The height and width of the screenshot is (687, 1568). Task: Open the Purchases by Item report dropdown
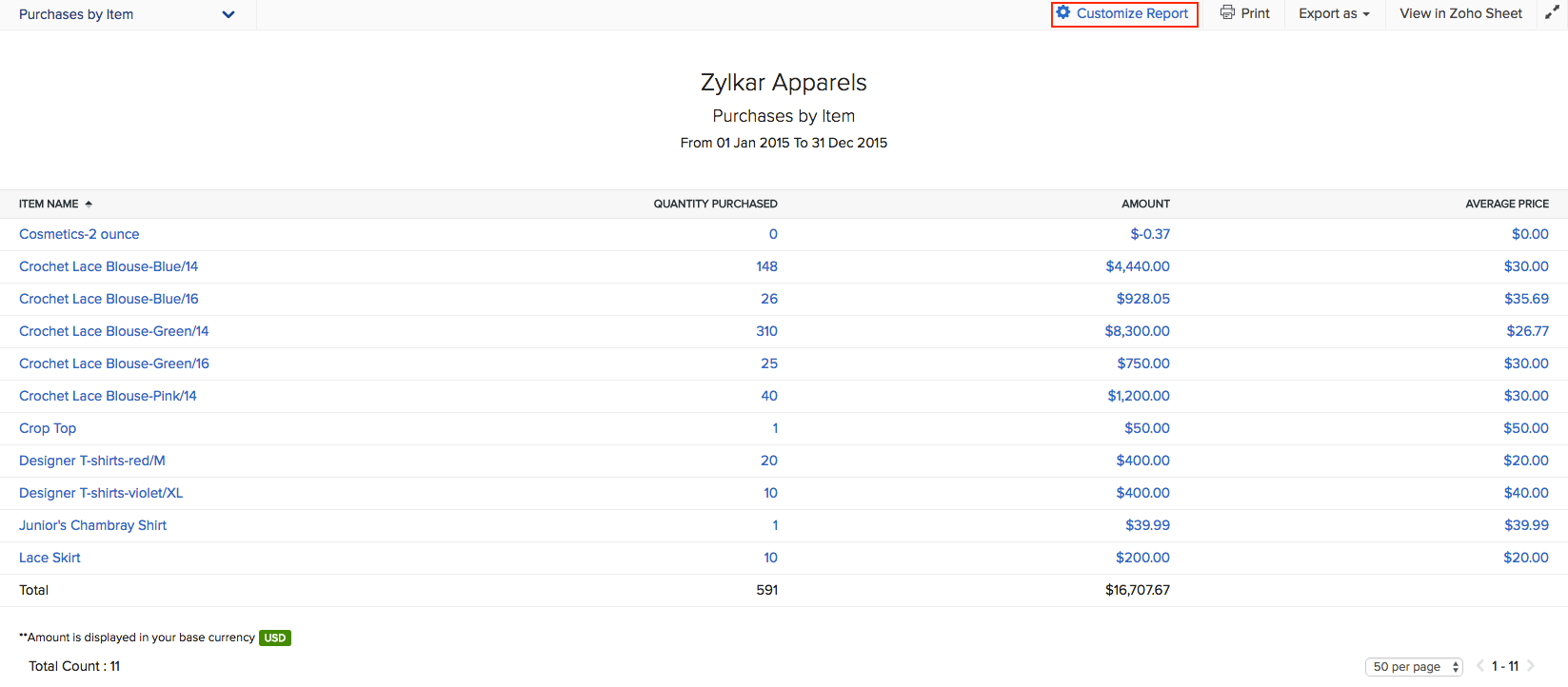tap(228, 14)
